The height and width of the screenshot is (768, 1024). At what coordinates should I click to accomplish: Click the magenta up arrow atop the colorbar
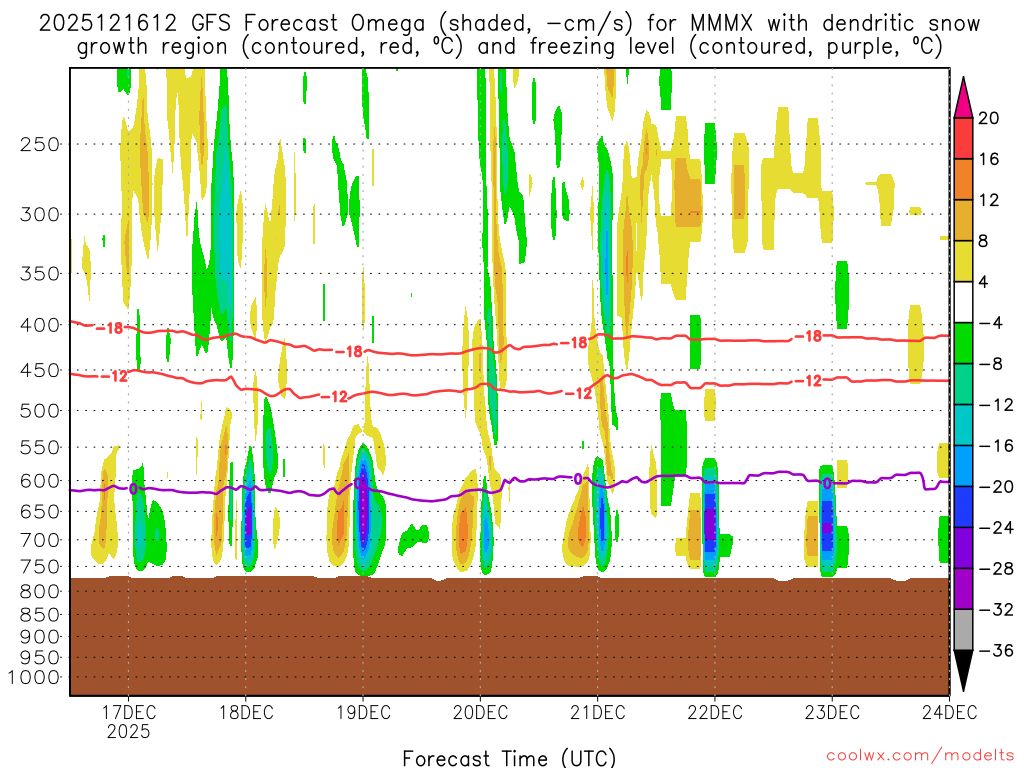pyautogui.click(x=964, y=97)
